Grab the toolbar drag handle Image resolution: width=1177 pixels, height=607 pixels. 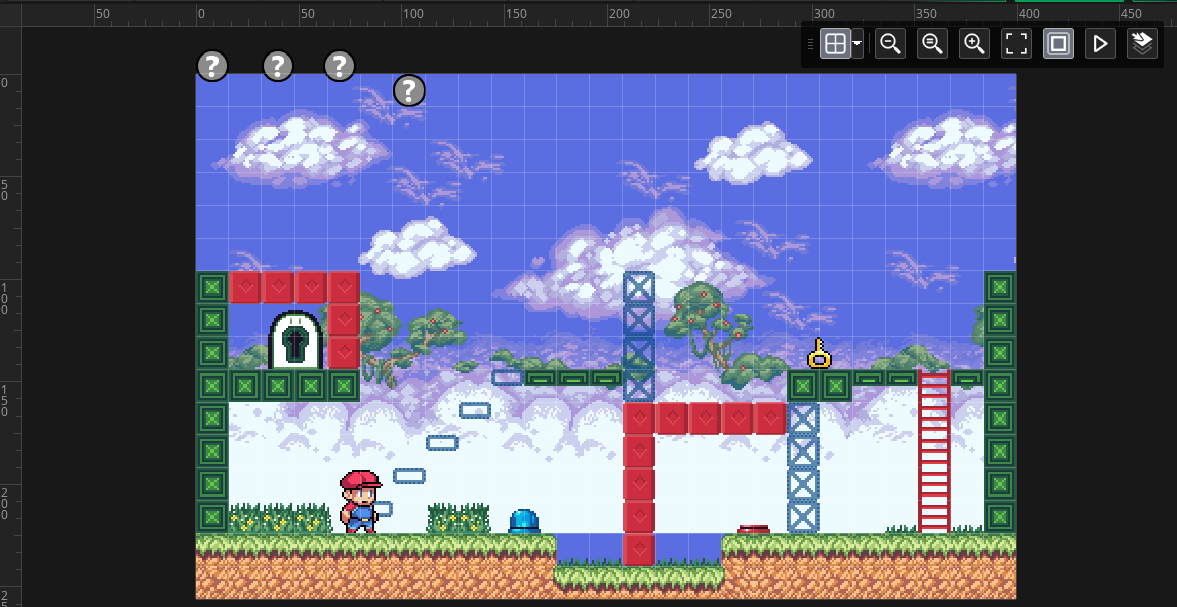click(811, 44)
